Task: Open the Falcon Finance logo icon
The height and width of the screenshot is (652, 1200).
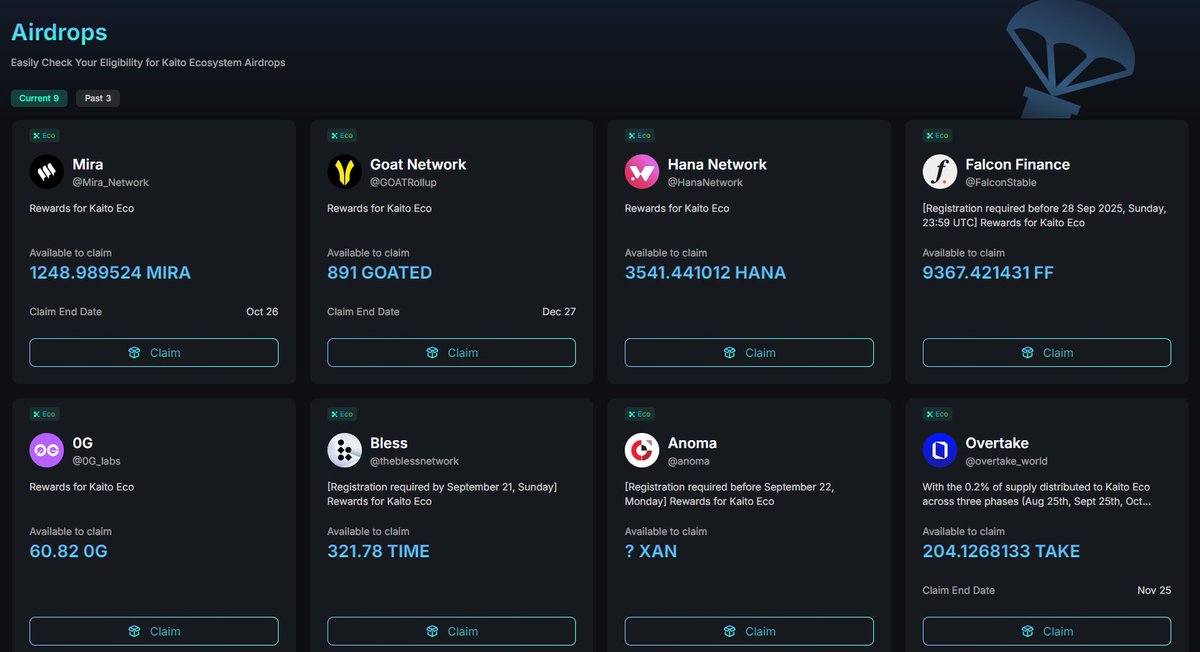Action: [940, 172]
